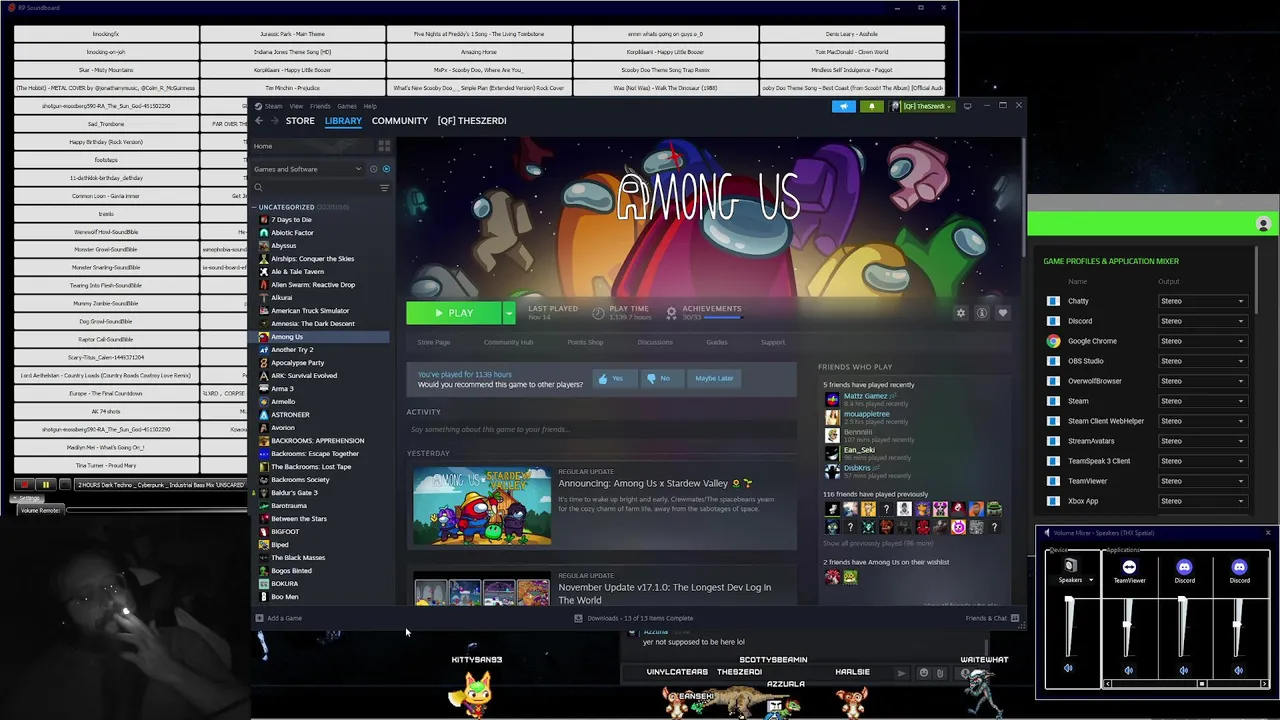Mute TeamViewer in Volume Mixer
Screen dimensions: 1280x720
tap(1129, 670)
